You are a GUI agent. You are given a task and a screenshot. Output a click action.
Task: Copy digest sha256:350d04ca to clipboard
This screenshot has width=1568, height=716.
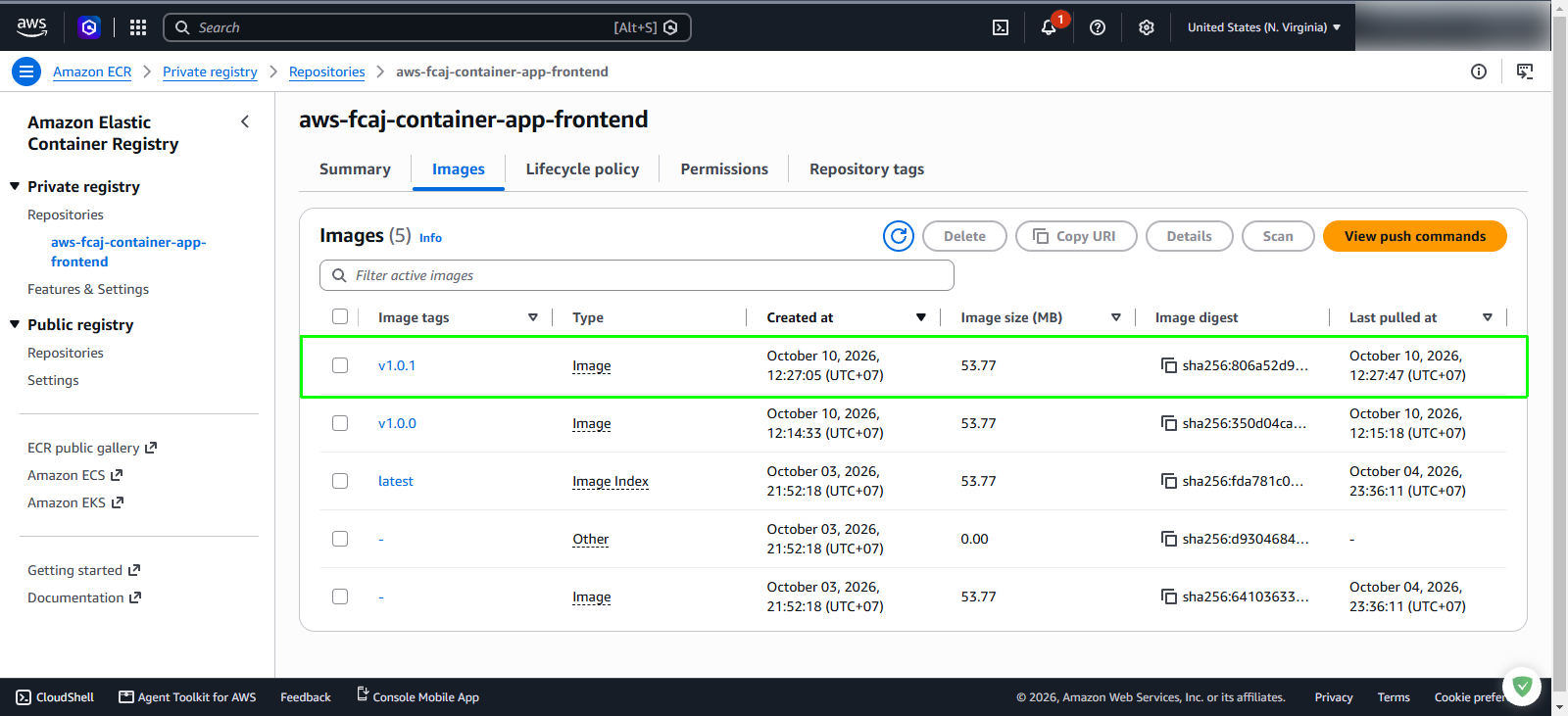pyautogui.click(x=1169, y=423)
